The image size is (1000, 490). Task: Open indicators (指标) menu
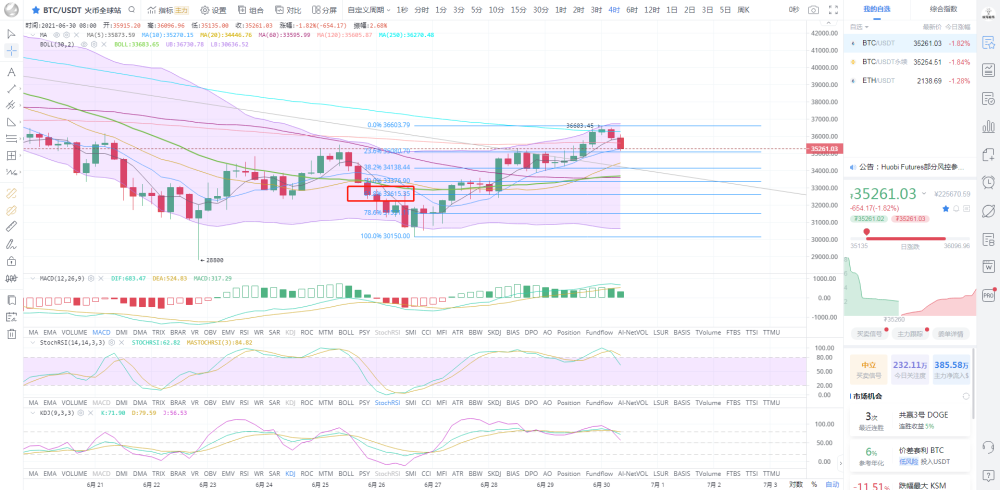tap(167, 10)
